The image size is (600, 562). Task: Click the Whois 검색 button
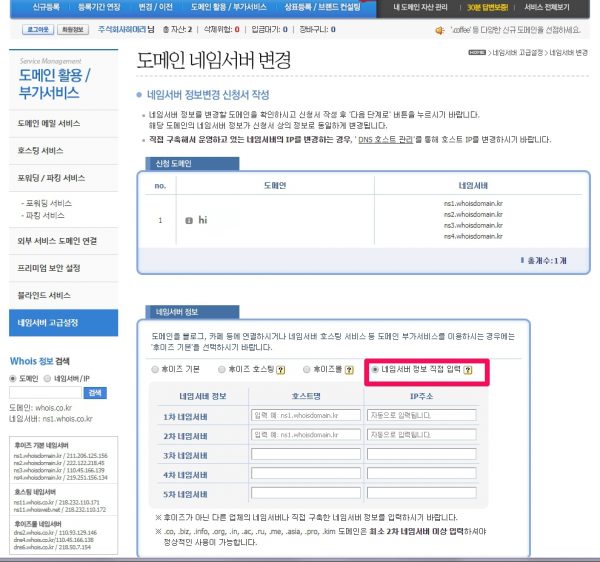coord(95,393)
